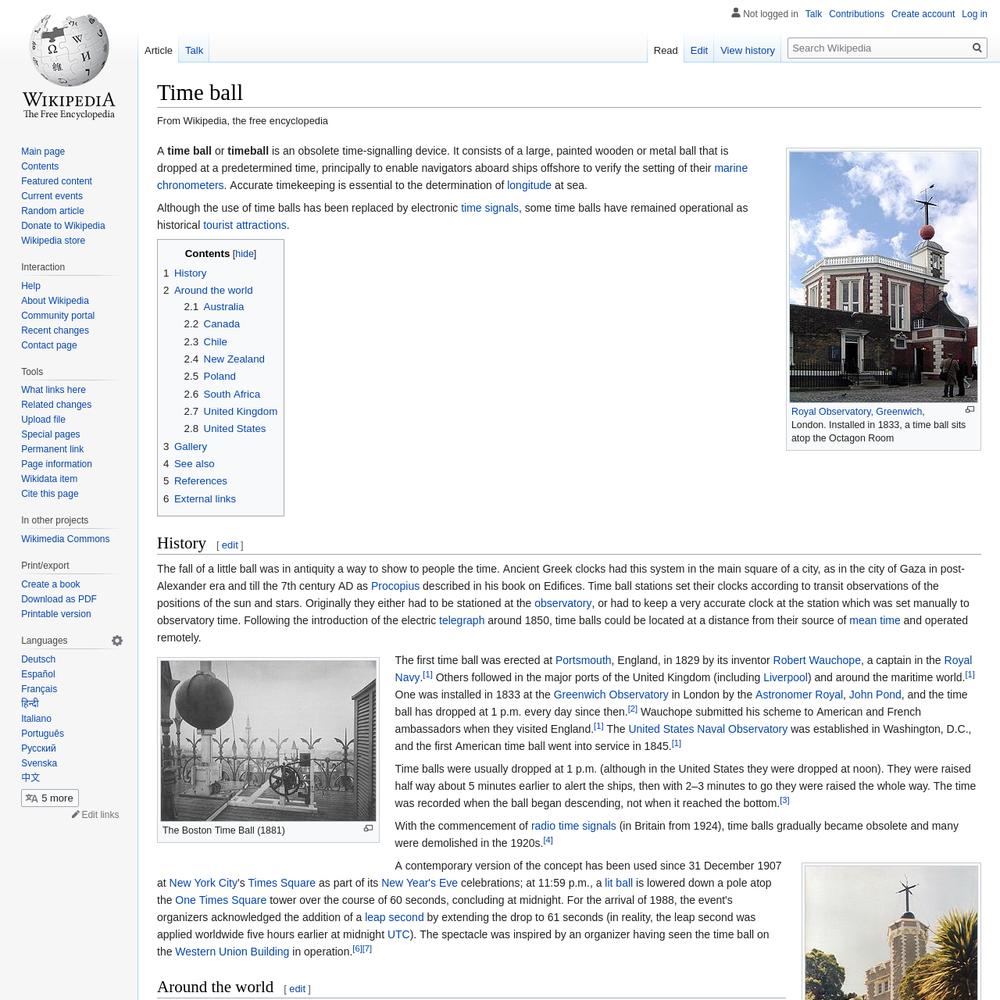Switch to the Deutsch language version
This screenshot has width=1000, height=1000.
38,659
